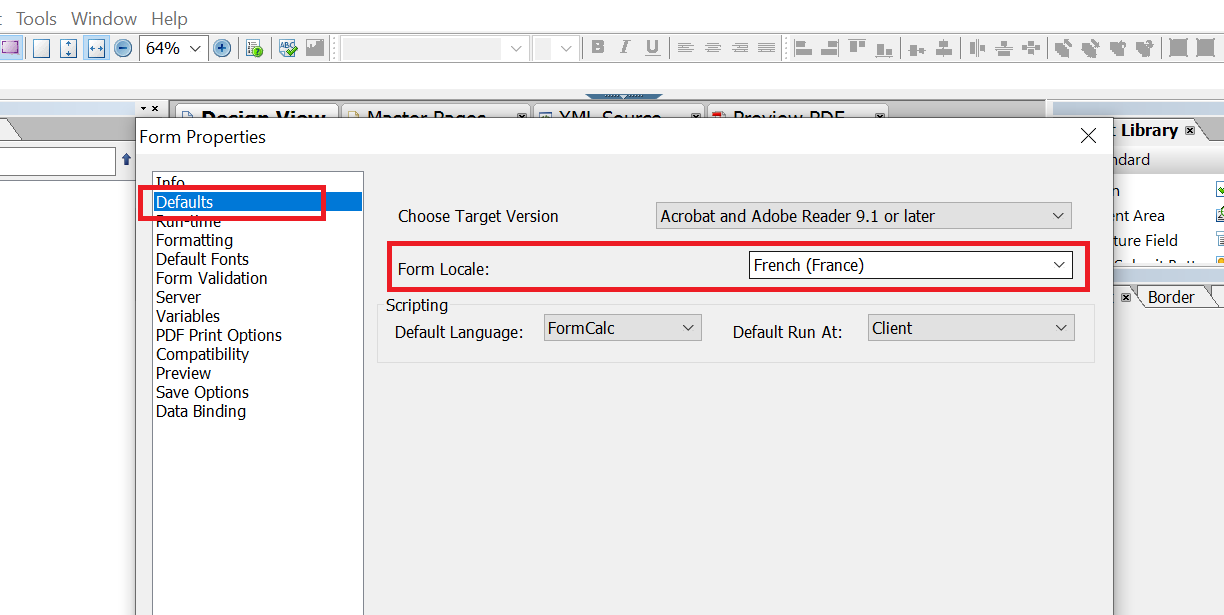Open the Choose Target Version dropdown
This screenshot has width=1224, height=615.
pyautogui.click(x=864, y=215)
